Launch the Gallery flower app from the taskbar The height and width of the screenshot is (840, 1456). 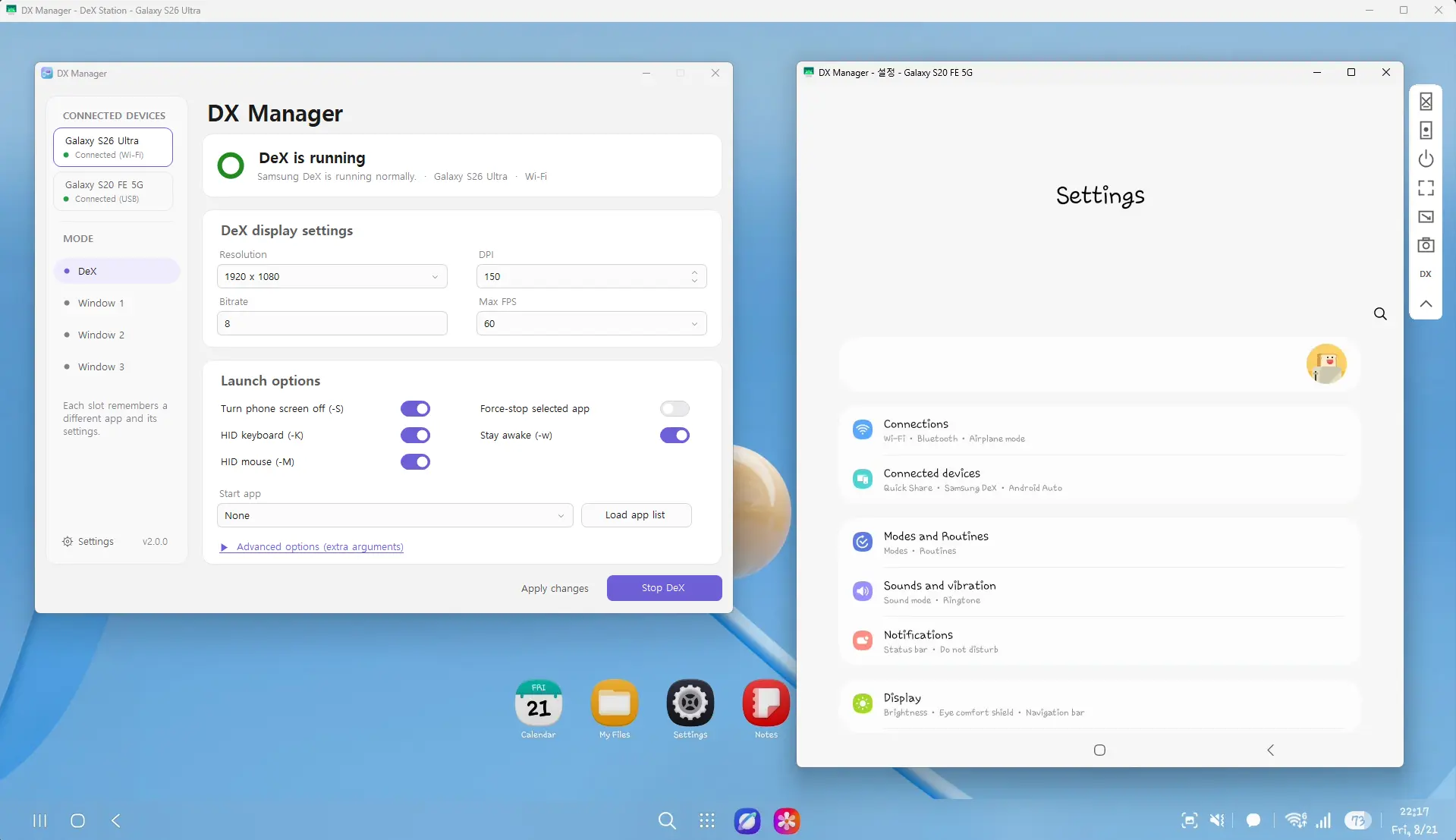[787, 820]
